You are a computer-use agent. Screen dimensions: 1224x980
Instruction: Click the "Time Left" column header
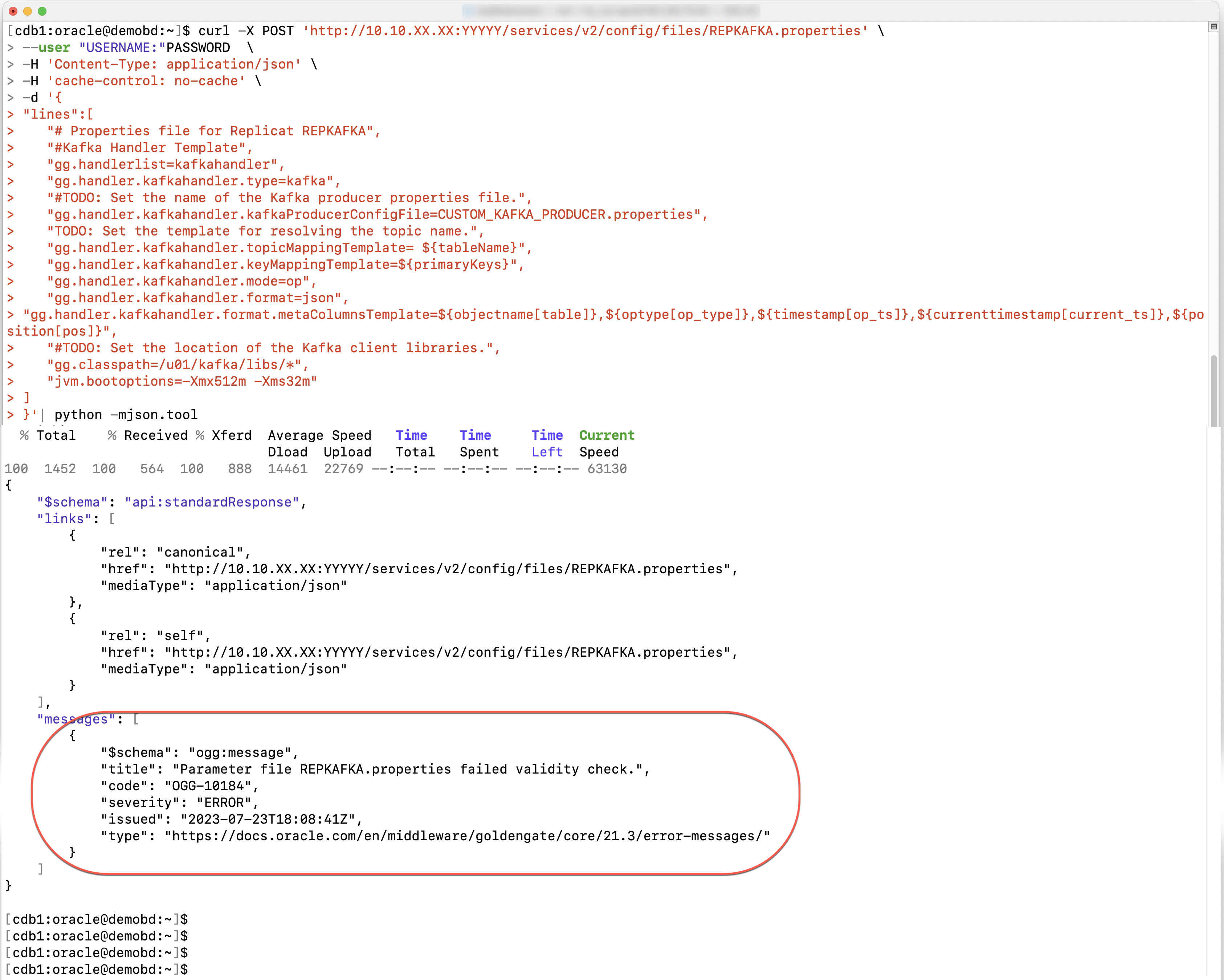[x=547, y=444]
